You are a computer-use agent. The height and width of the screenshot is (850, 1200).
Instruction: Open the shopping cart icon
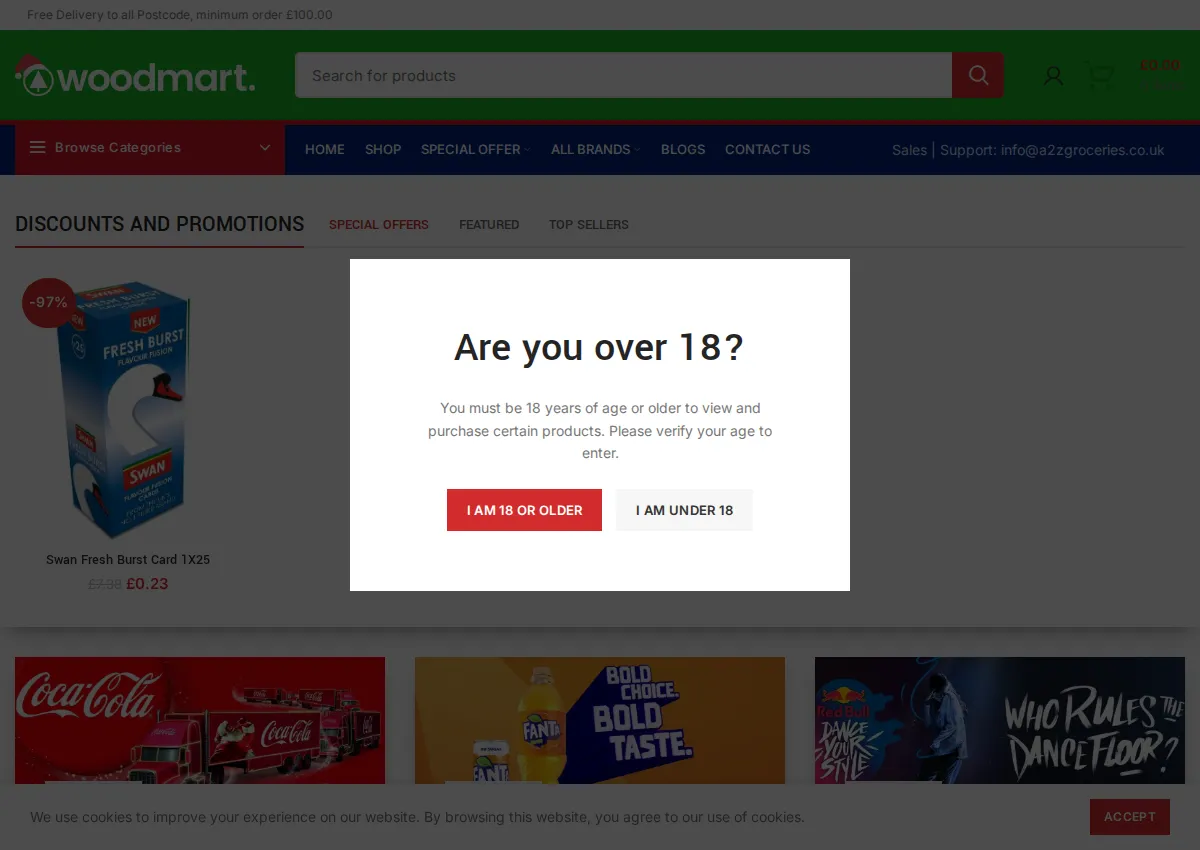(x=1100, y=75)
